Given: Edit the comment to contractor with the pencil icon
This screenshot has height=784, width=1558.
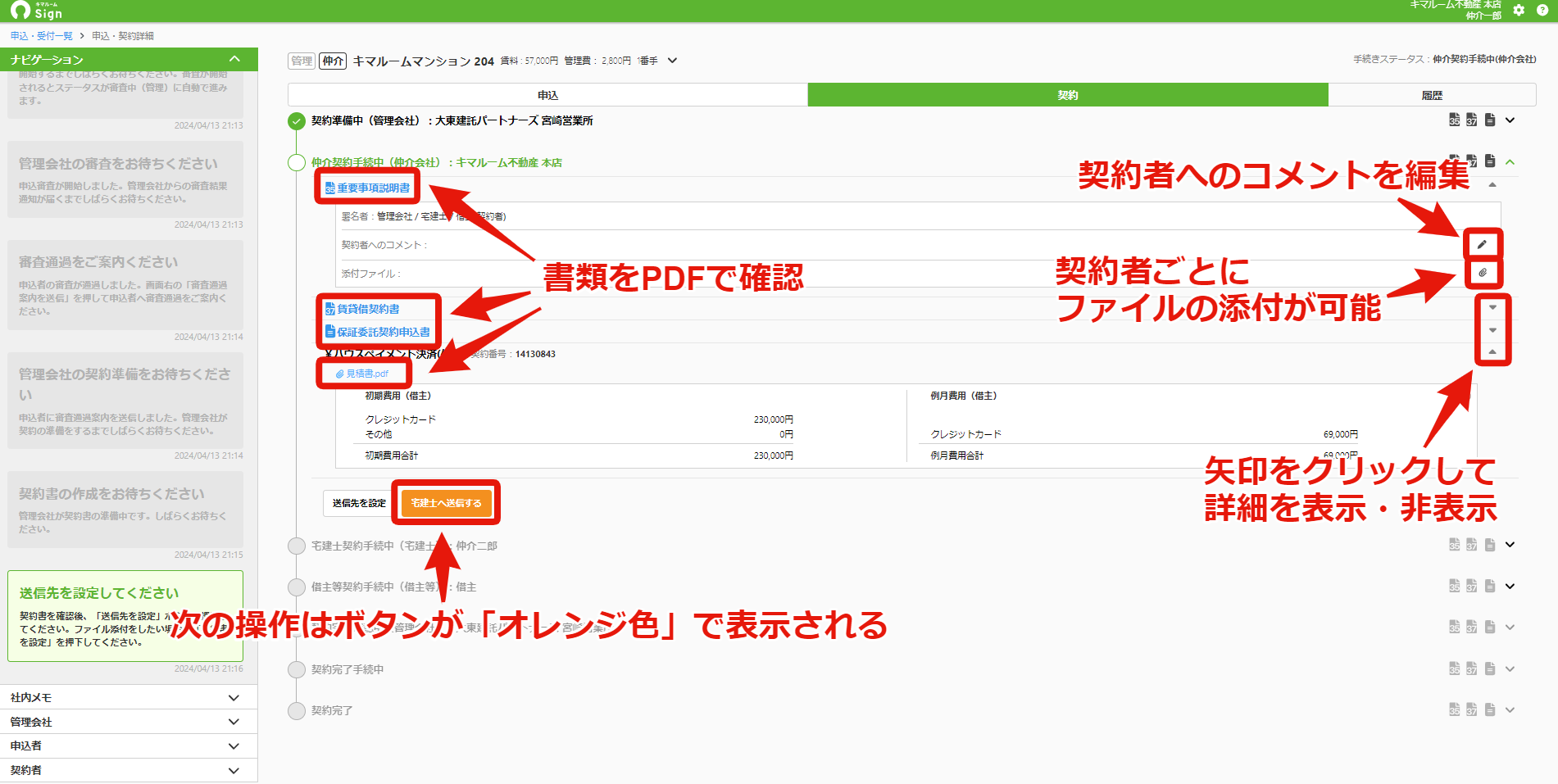Looking at the screenshot, I should pos(1482,244).
